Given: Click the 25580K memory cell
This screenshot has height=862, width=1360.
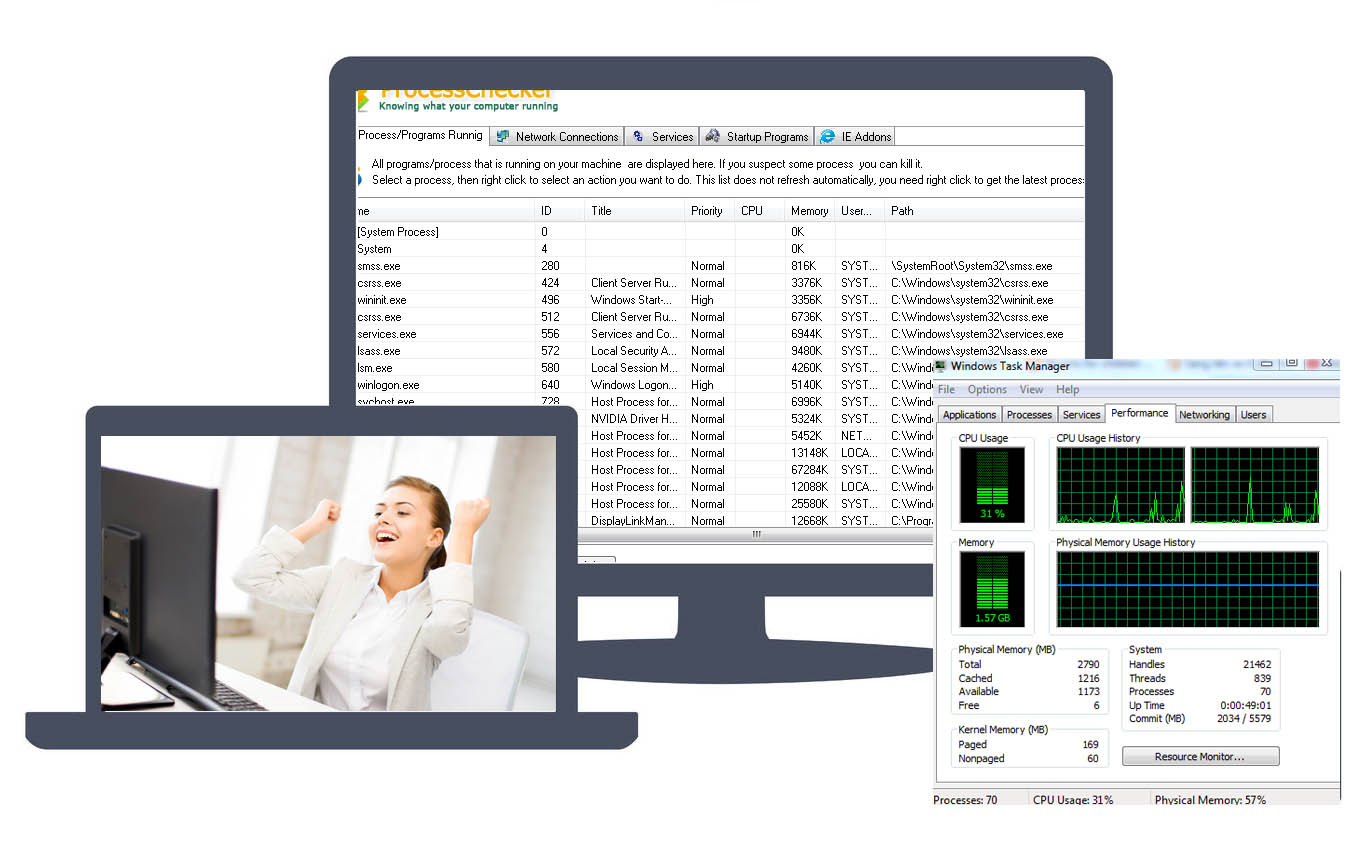Looking at the screenshot, I should click(x=810, y=504).
